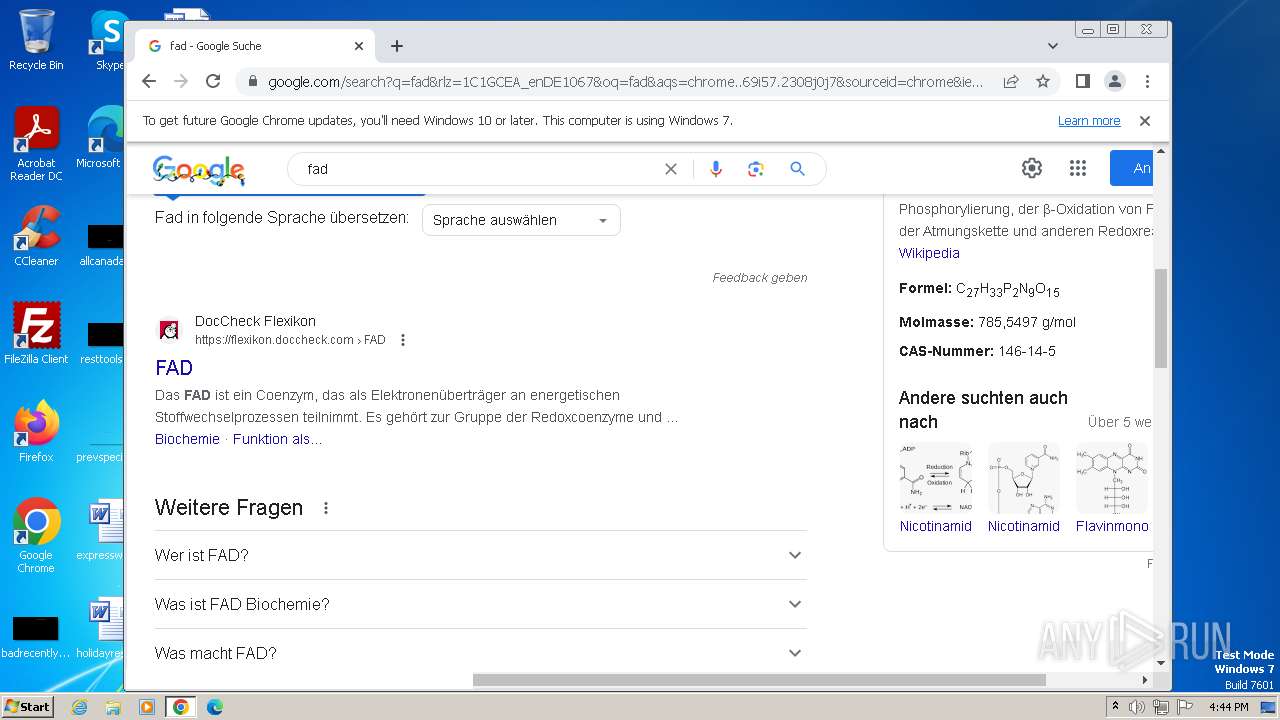Open Recycle Bin desktop icon

tap(36, 40)
